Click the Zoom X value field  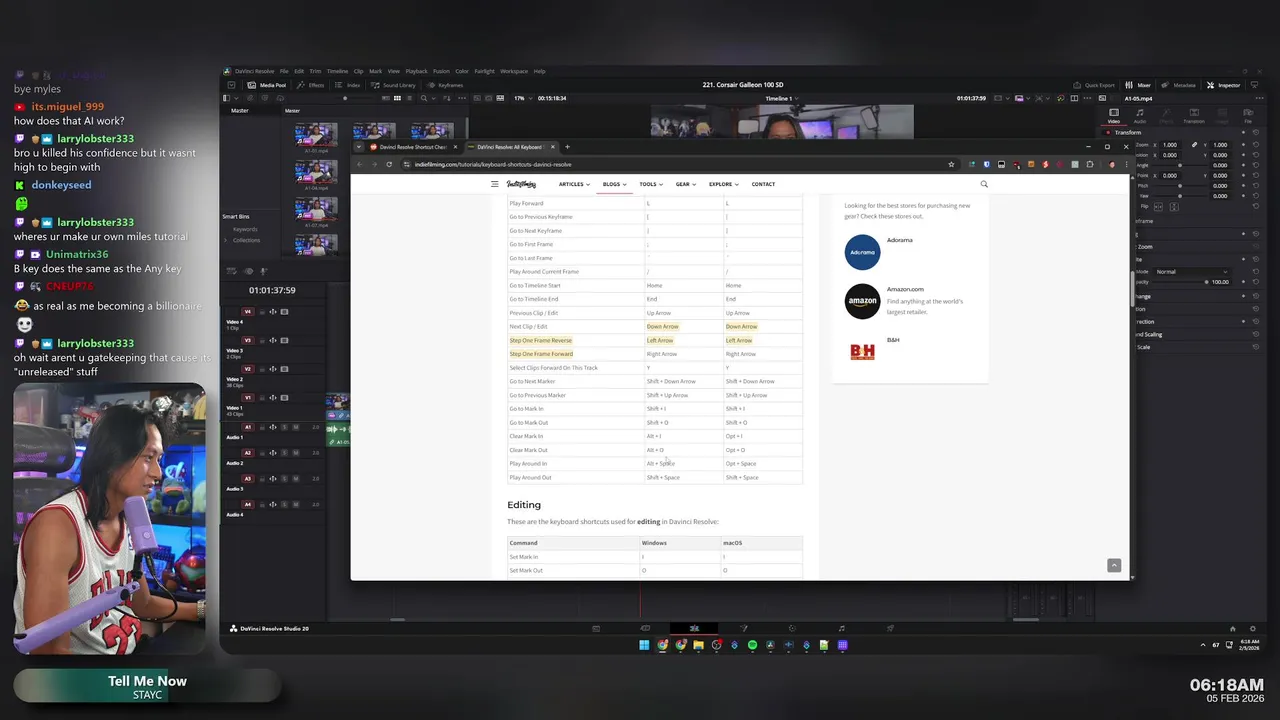1169,145
